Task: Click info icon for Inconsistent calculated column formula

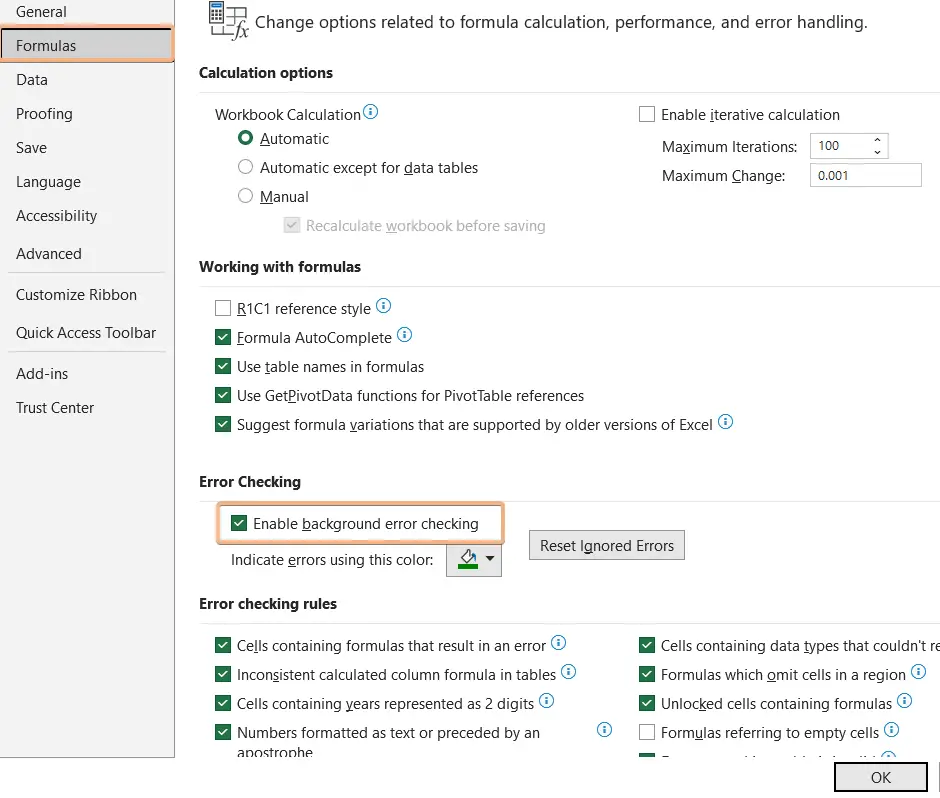Action: [568, 673]
